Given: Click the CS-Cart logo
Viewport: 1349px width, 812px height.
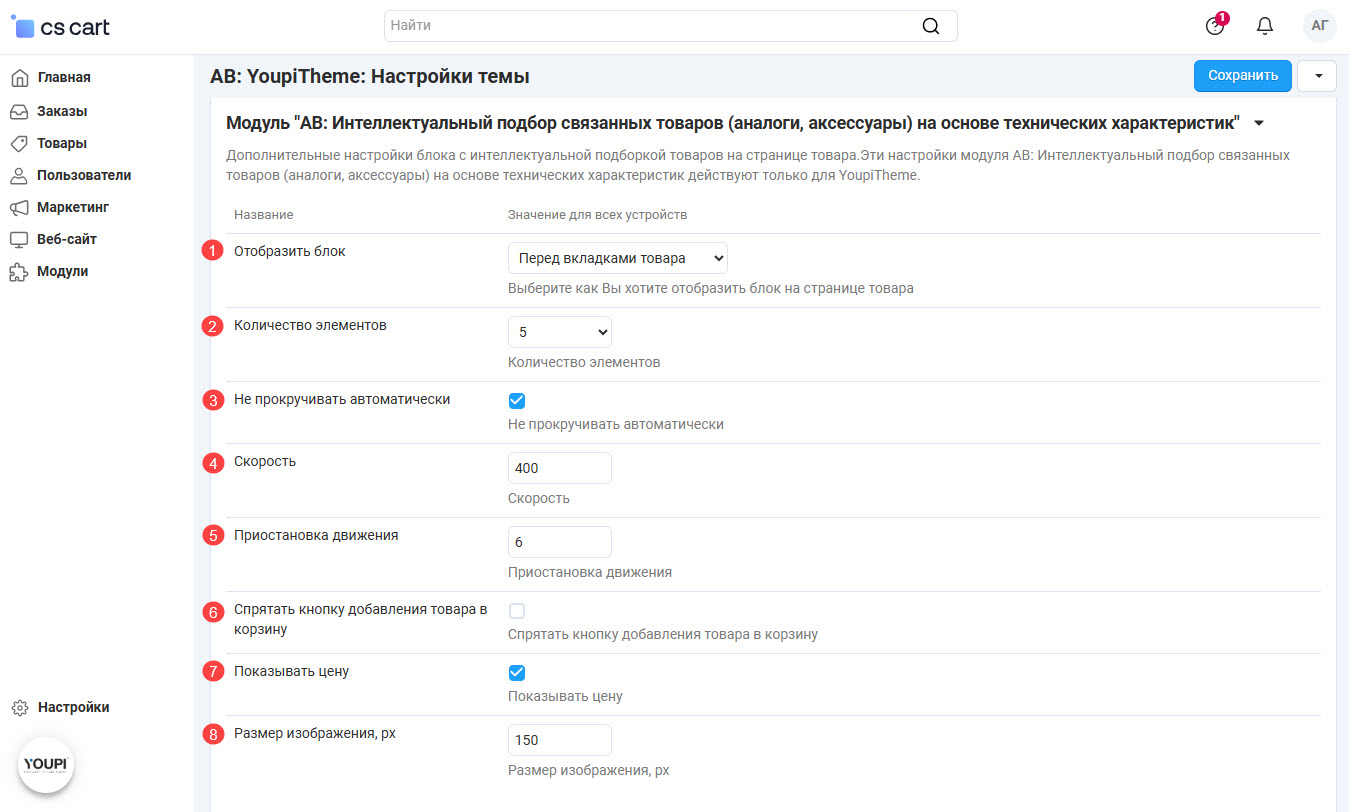Looking at the screenshot, I should click(60, 27).
